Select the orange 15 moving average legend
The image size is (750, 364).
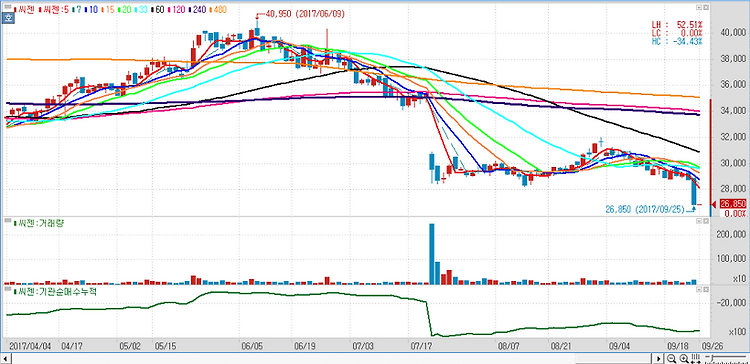[108, 9]
